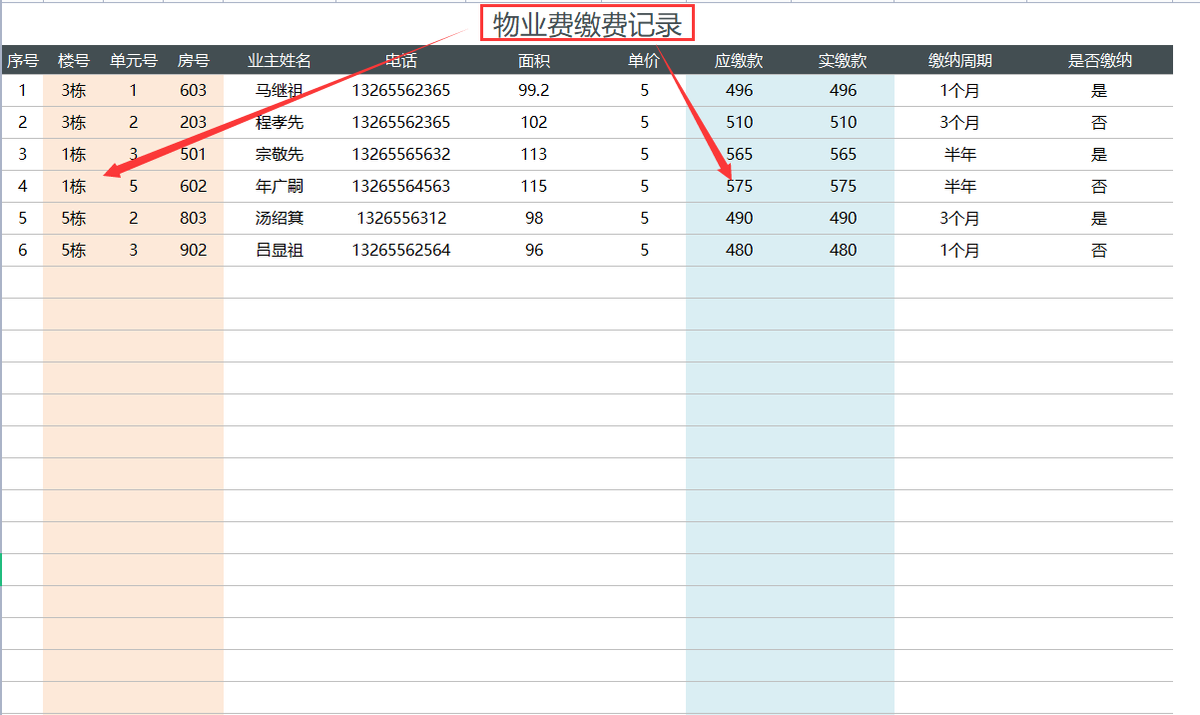Image resolution: width=1200 pixels, height=715 pixels.
Task: Click the 房号 column header
Action: [194, 60]
